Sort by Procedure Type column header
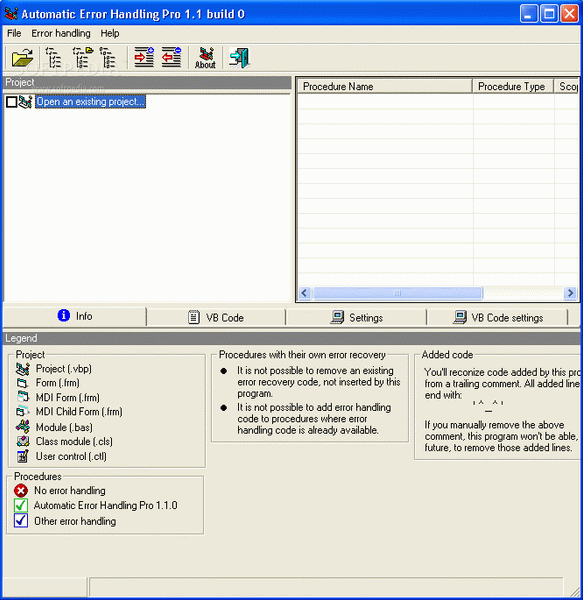Image resolution: width=583 pixels, height=600 pixels. 513,86
